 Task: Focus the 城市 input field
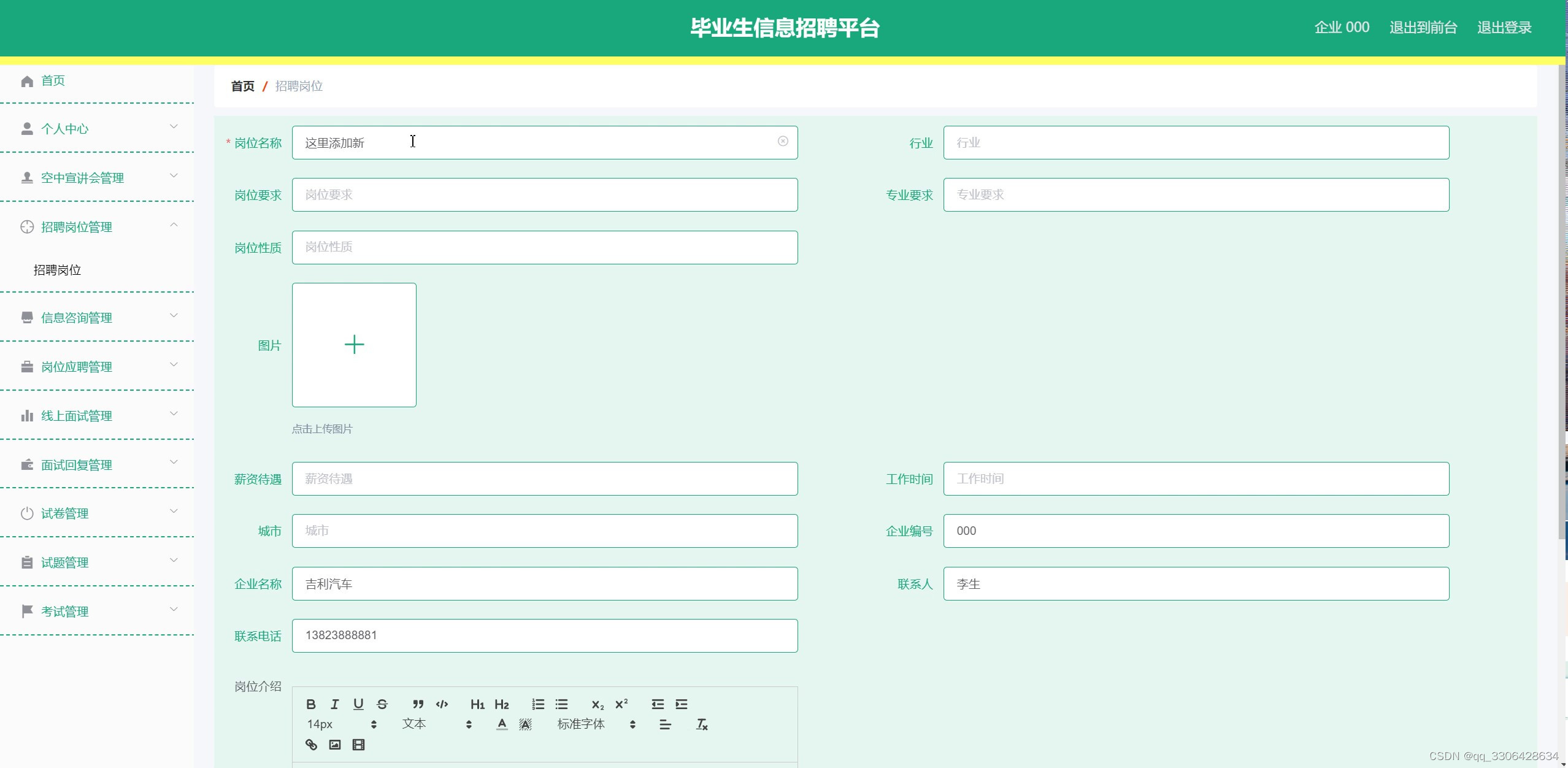pyautogui.click(x=545, y=531)
